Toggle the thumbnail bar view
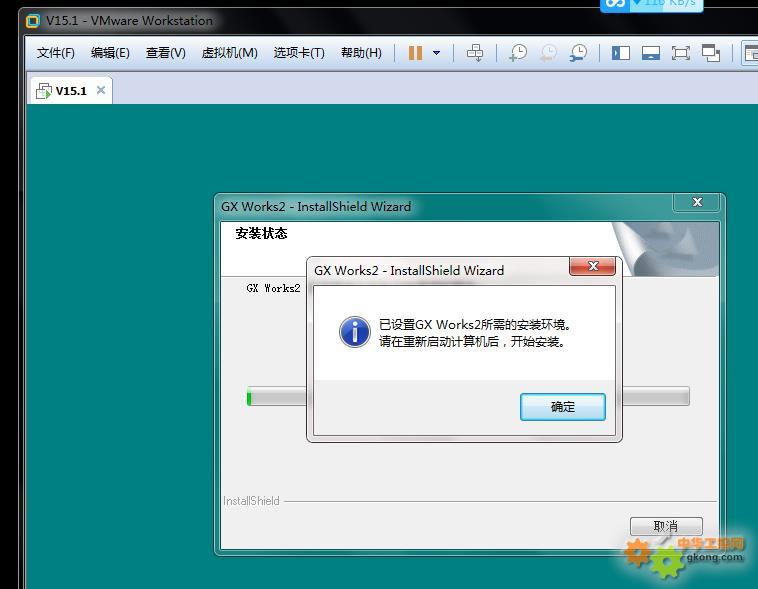This screenshot has height=589, width=758. click(651, 53)
